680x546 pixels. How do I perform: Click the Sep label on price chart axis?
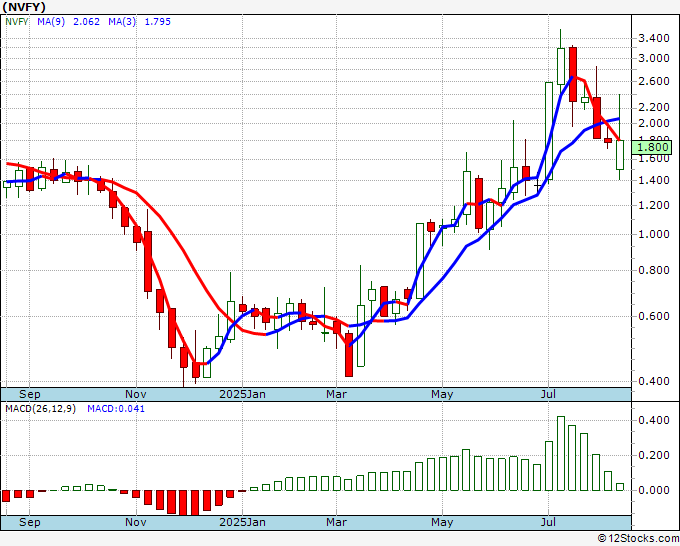click(x=29, y=394)
